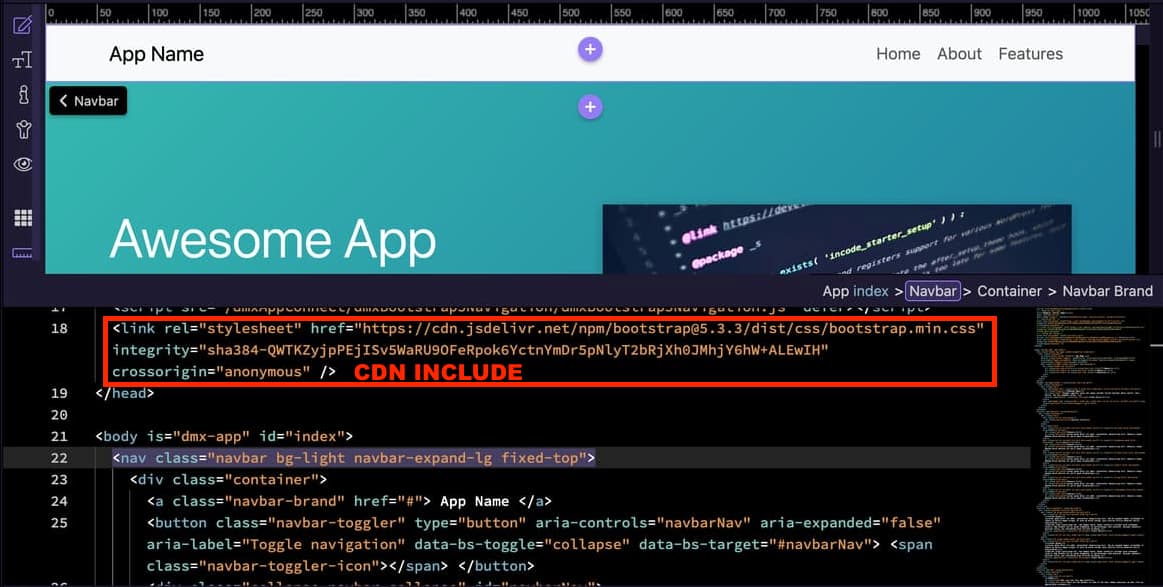Click the horizontal ruler above the design view
The height and width of the screenshot is (587, 1163).
(597, 13)
